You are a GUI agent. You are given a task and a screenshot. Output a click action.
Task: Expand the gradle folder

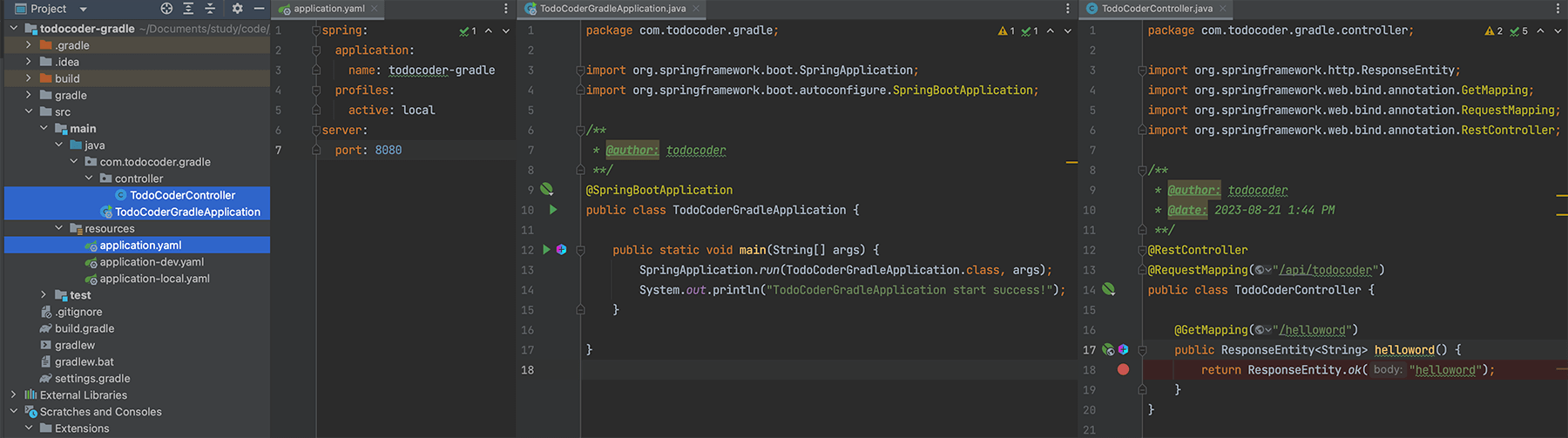(29, 95)
